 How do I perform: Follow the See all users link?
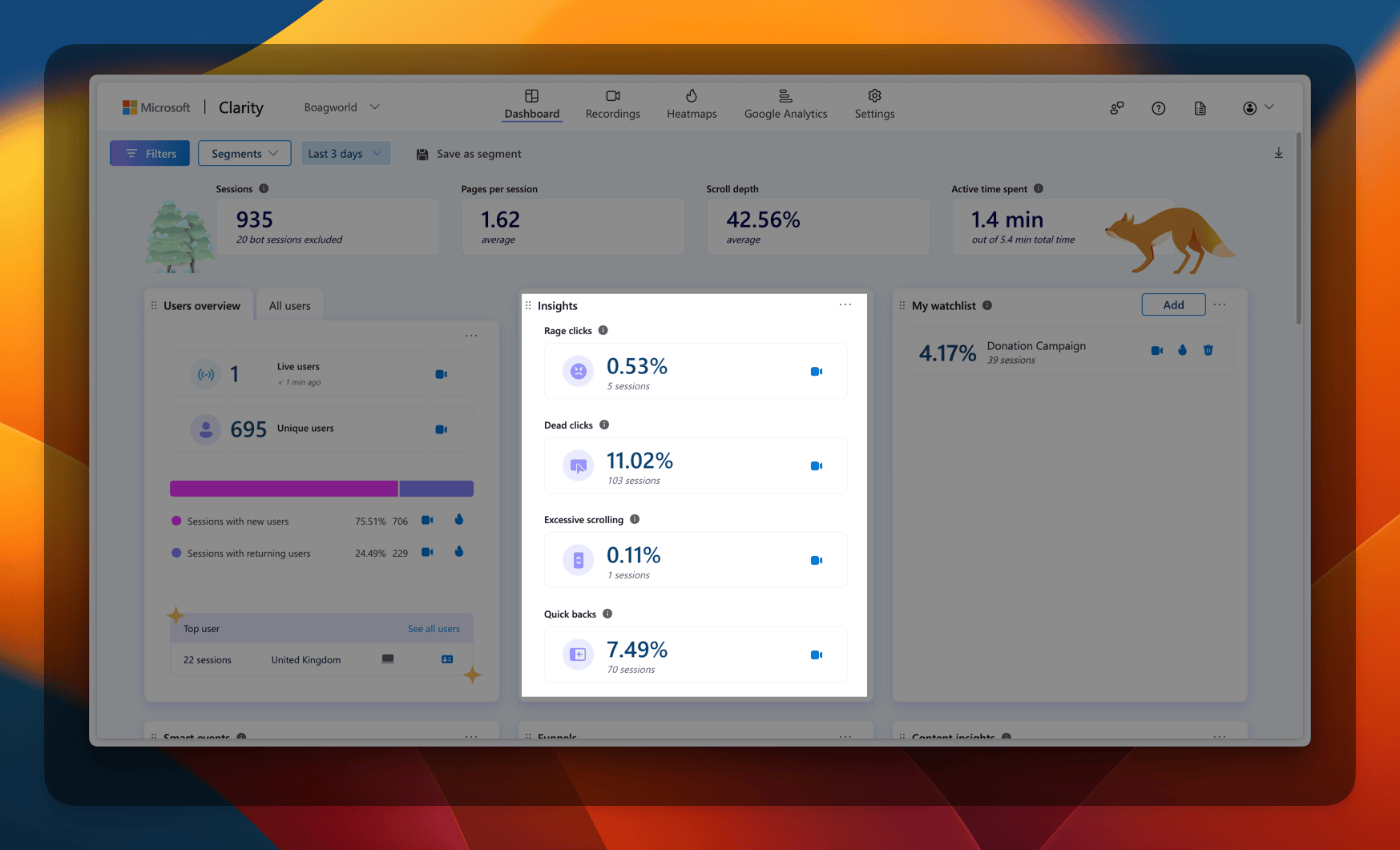coord(434,628)
